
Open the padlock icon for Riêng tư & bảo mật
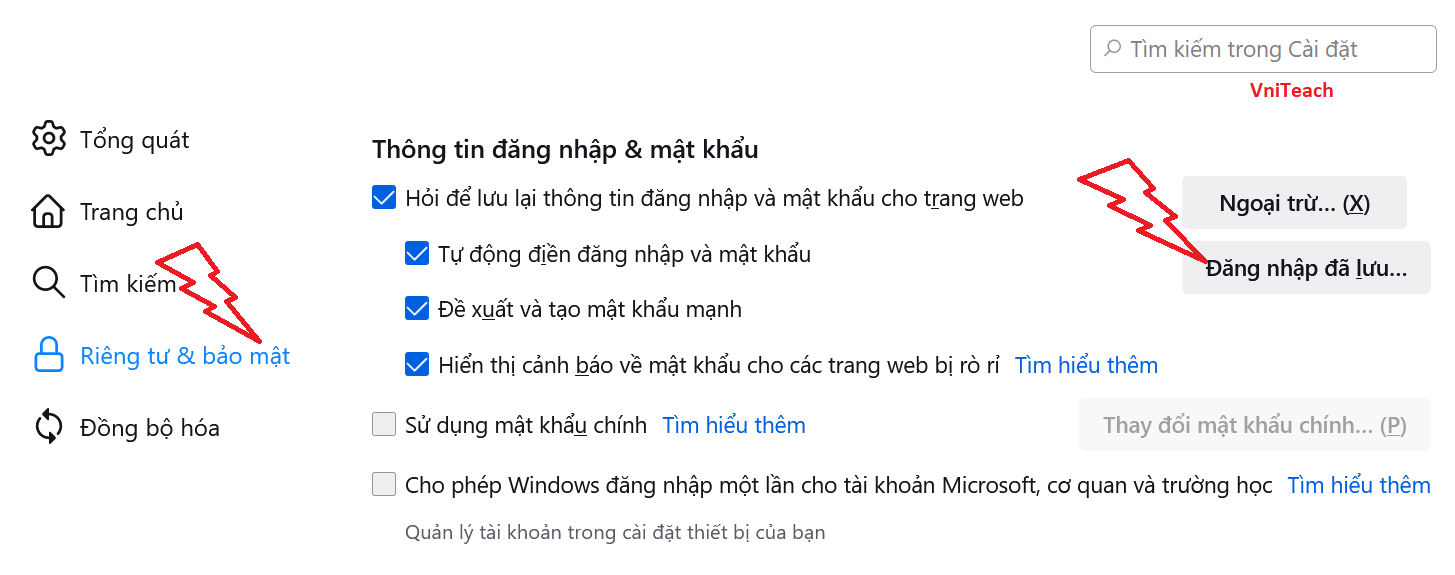[x=49, y=355]
